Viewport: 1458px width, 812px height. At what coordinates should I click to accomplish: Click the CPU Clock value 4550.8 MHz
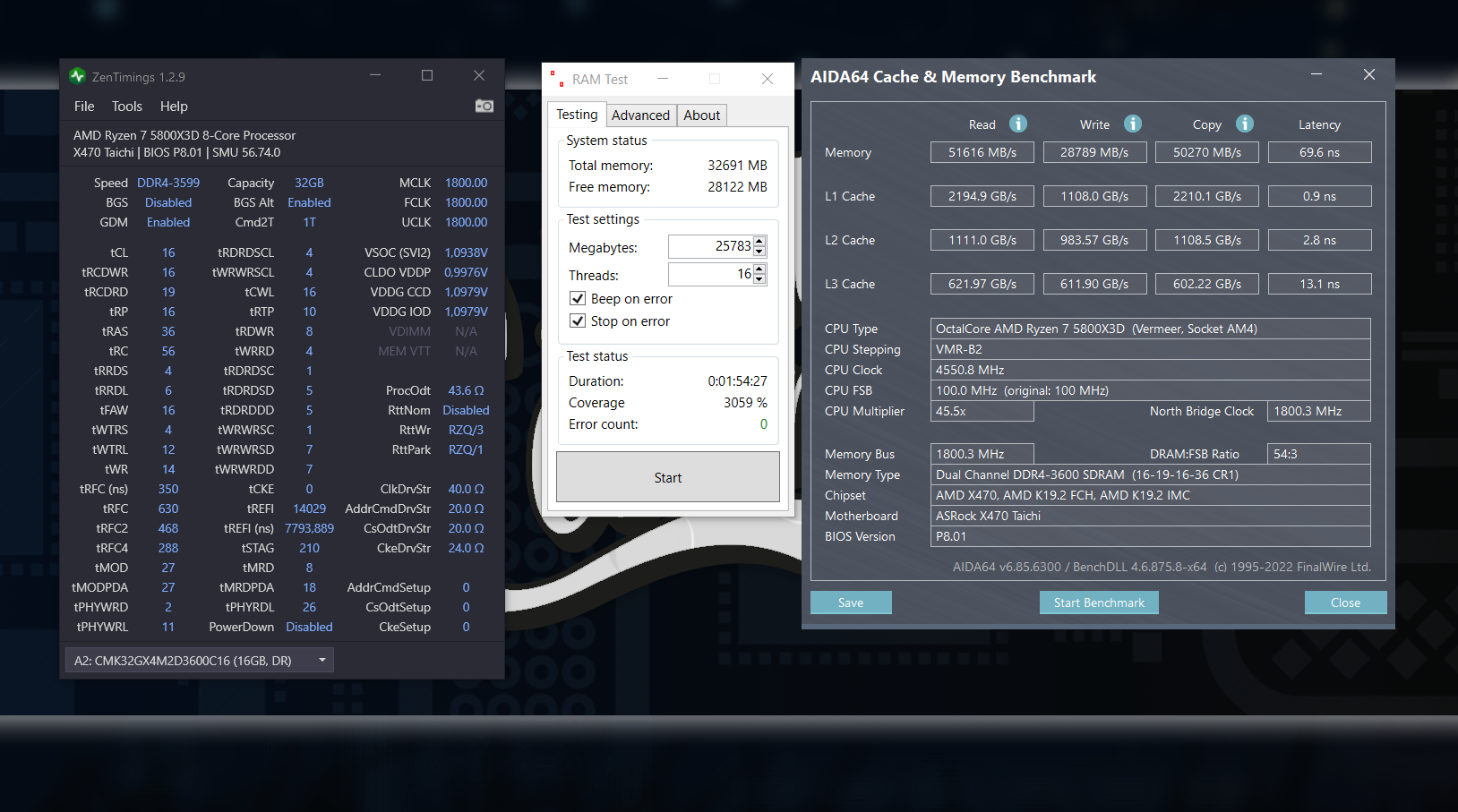[1151, 370]
